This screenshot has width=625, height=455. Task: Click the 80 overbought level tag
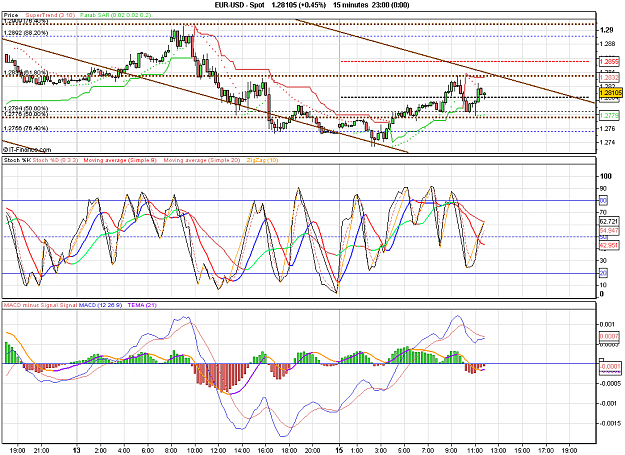click(603, 200)
